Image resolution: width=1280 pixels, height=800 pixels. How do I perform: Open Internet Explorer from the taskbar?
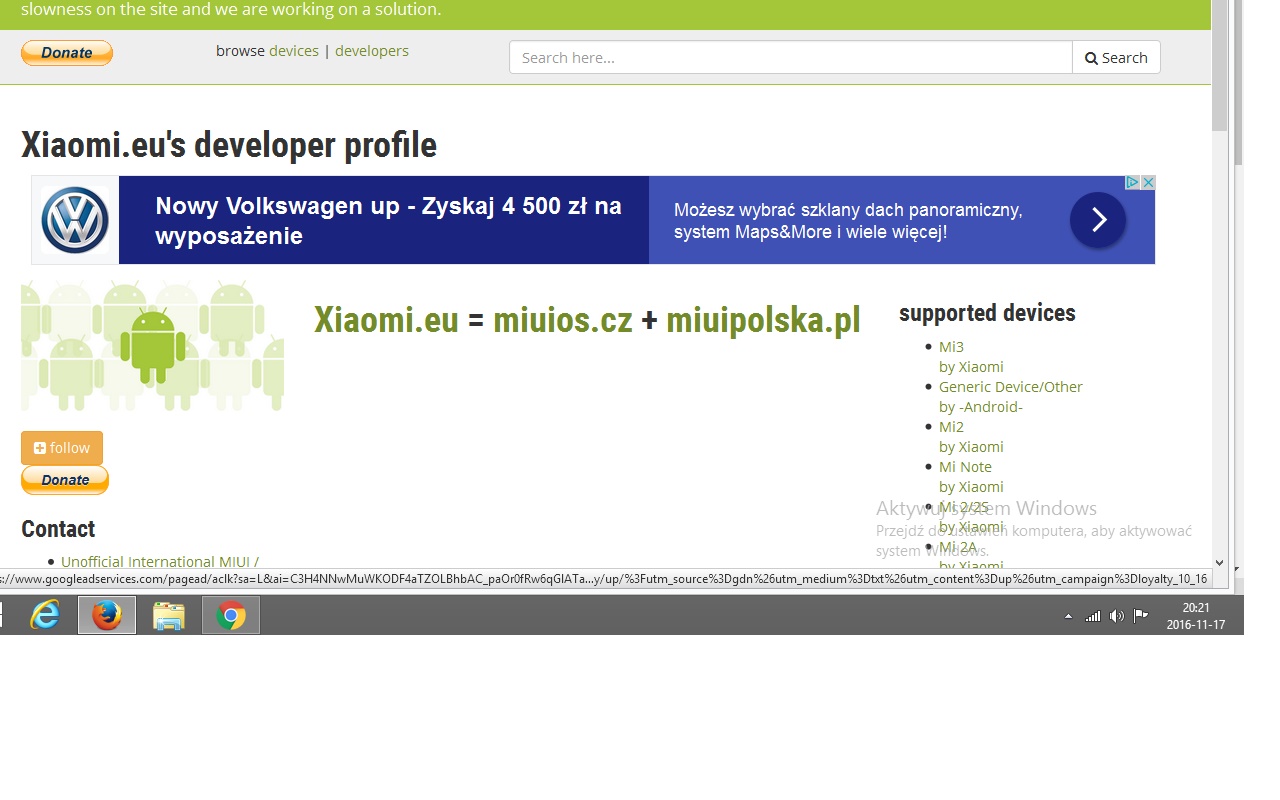click(x=45, y=615)
